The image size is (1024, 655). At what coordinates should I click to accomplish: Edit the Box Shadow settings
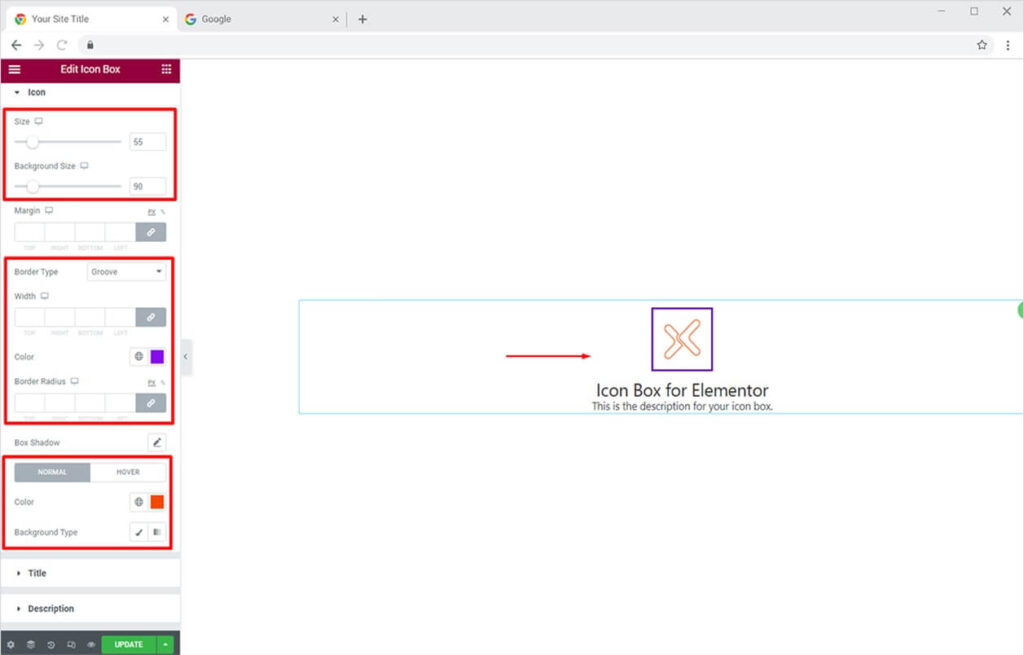tap(157, 442)
